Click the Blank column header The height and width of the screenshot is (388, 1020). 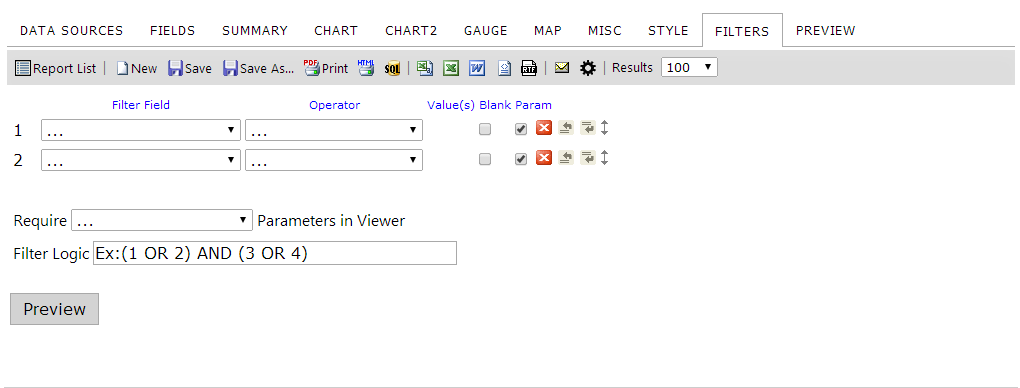pyautogui.click(x=495, y=105)
